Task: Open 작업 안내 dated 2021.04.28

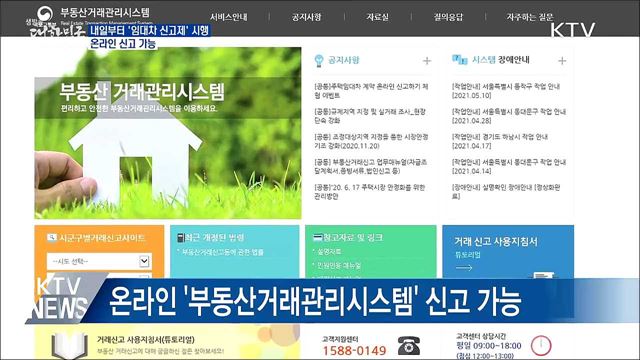Action: tap(509, 116)
